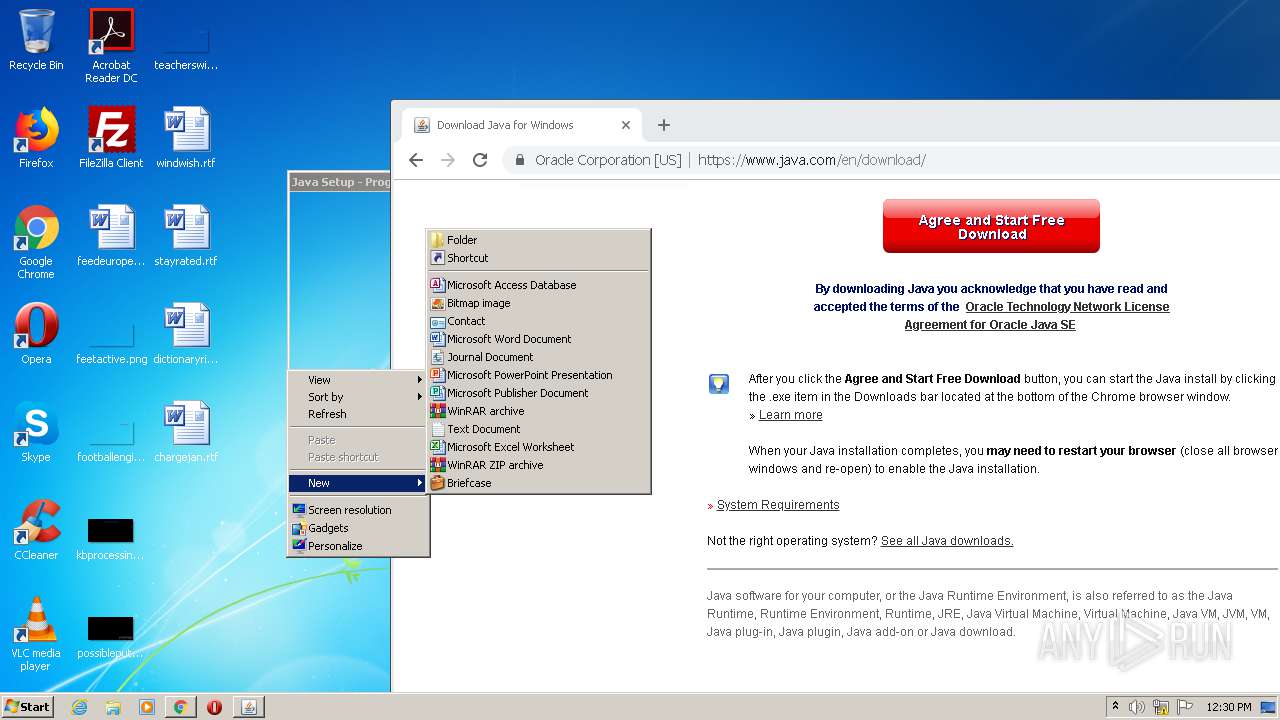Click the volume speaker tray icon

click(x=1137, y=707)
